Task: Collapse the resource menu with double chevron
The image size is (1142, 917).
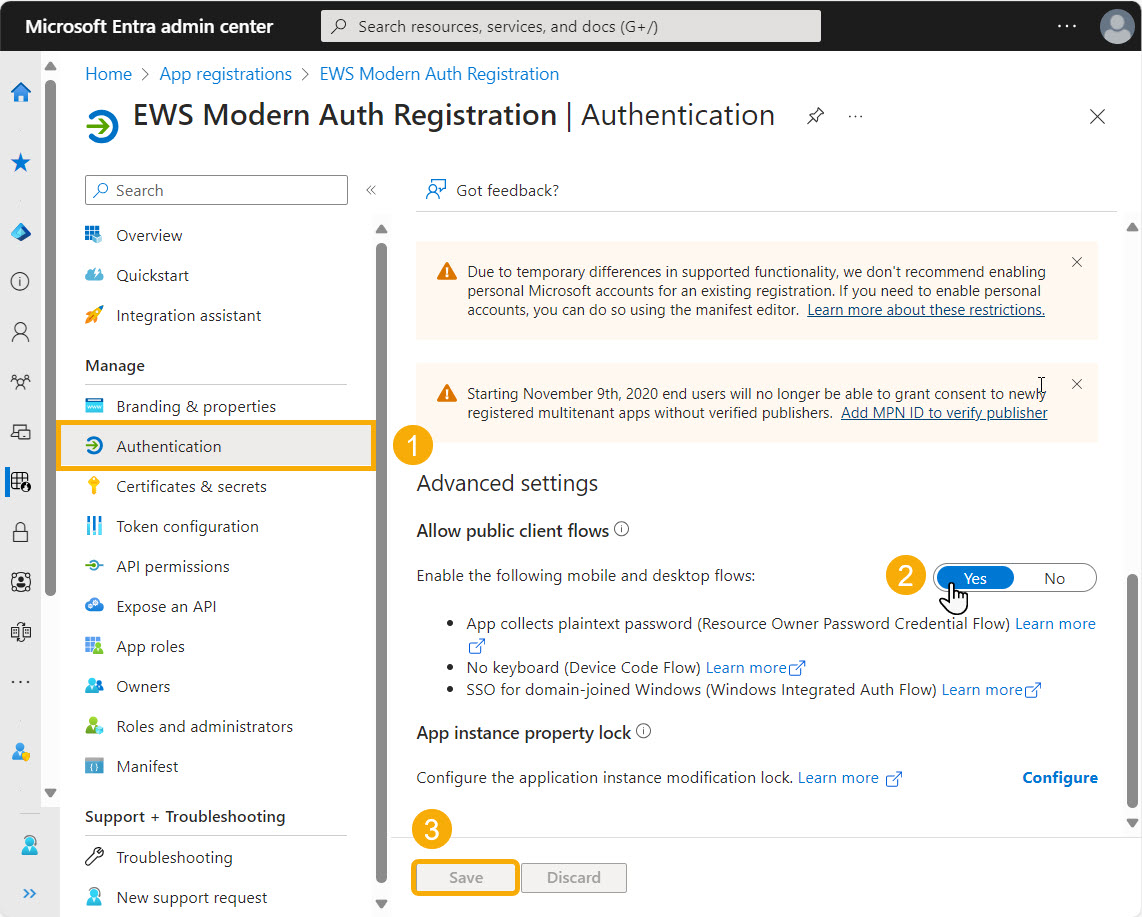Action: coord(371,190)
